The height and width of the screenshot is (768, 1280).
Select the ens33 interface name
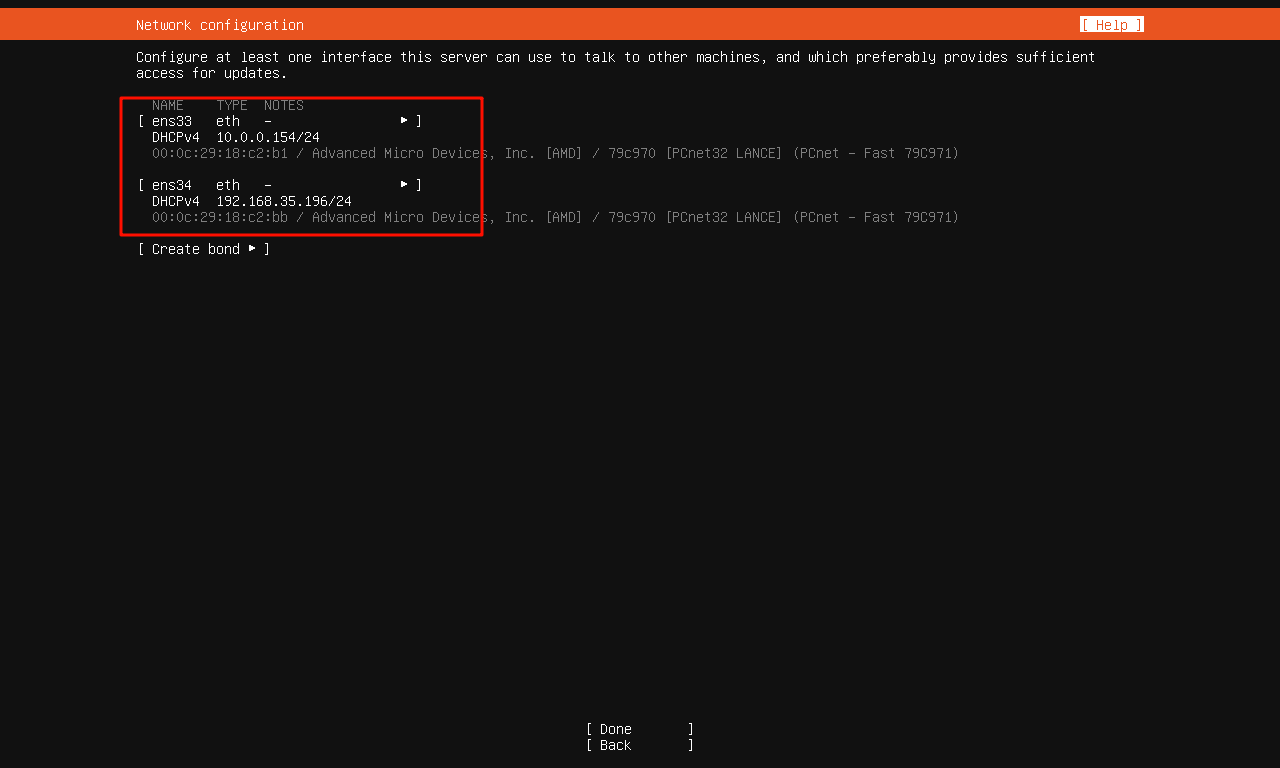(171, 121)
